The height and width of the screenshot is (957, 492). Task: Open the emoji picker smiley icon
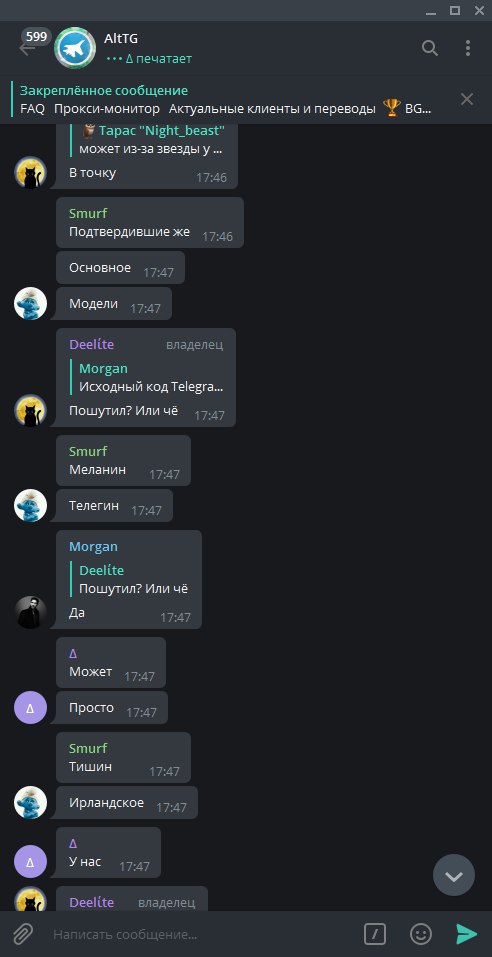coord(421,934)
